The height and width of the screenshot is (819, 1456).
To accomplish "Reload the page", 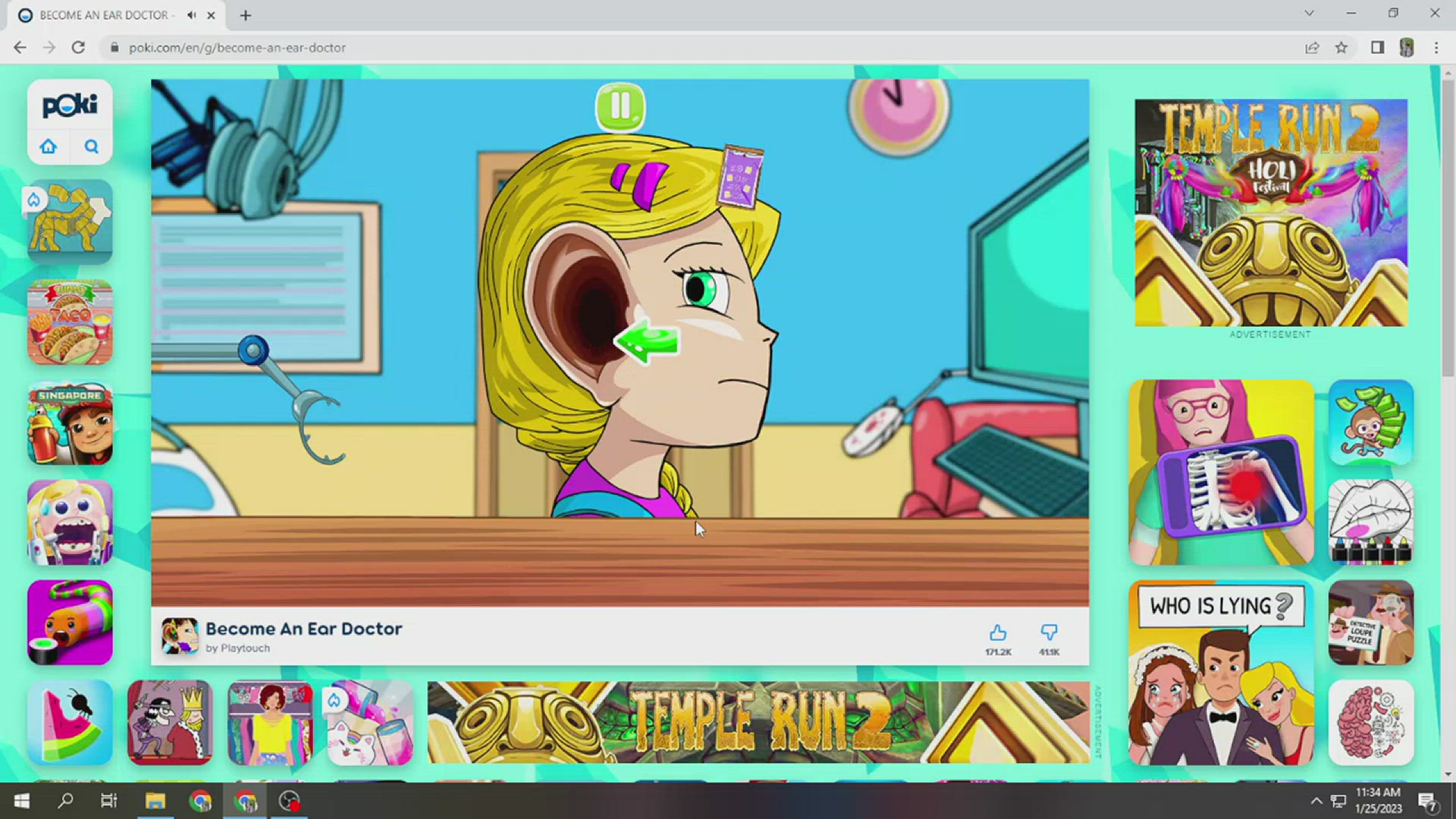I will click(78, 48).
